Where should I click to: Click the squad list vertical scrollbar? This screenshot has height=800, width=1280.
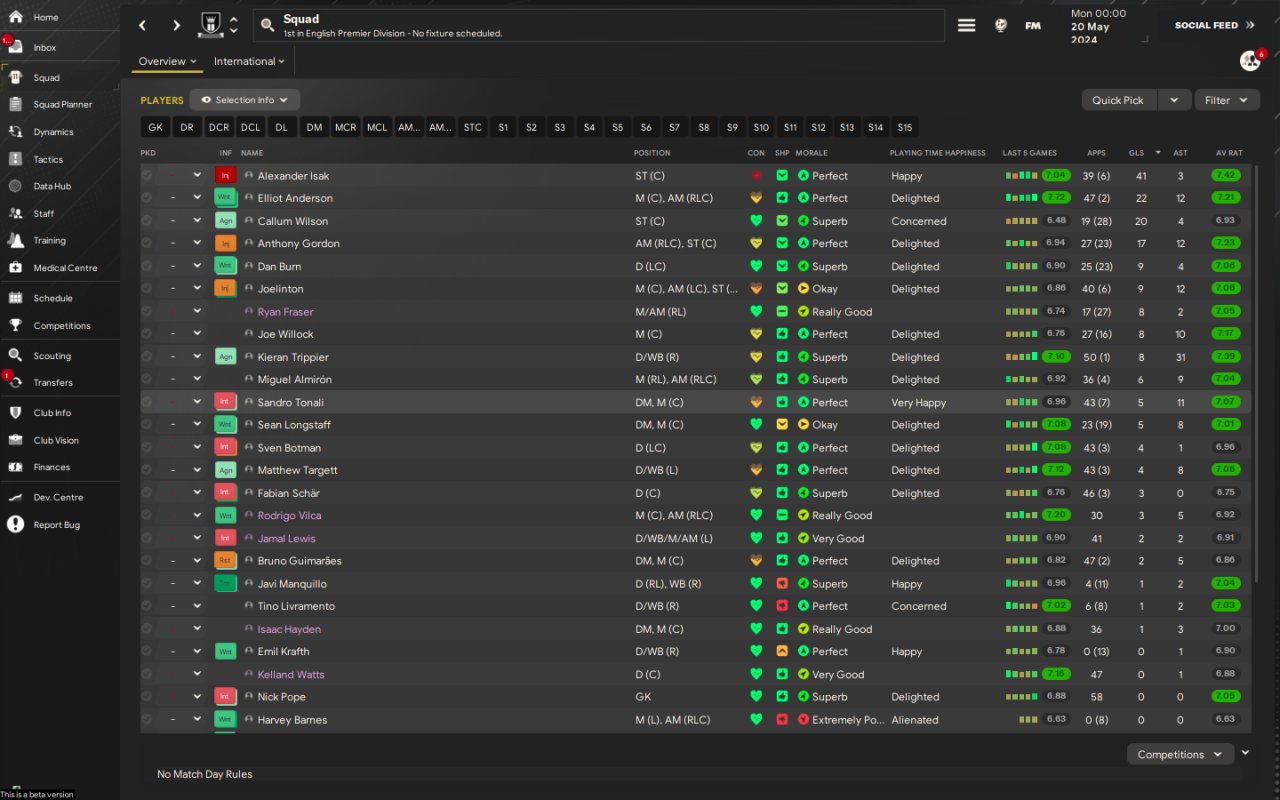(1257, 375)
